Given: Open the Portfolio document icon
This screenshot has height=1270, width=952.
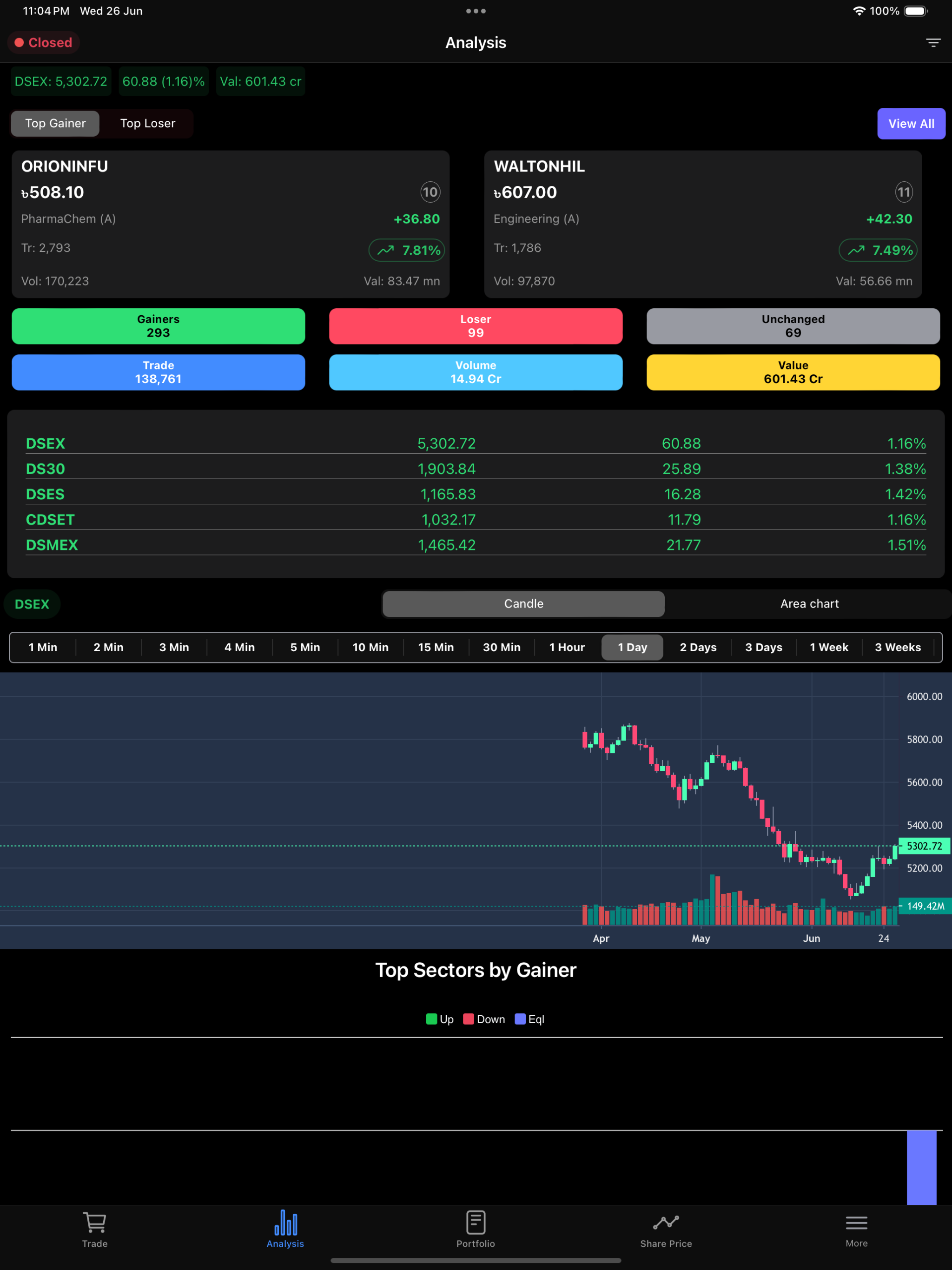Looking at the screenshot, I should point(476,1222).
